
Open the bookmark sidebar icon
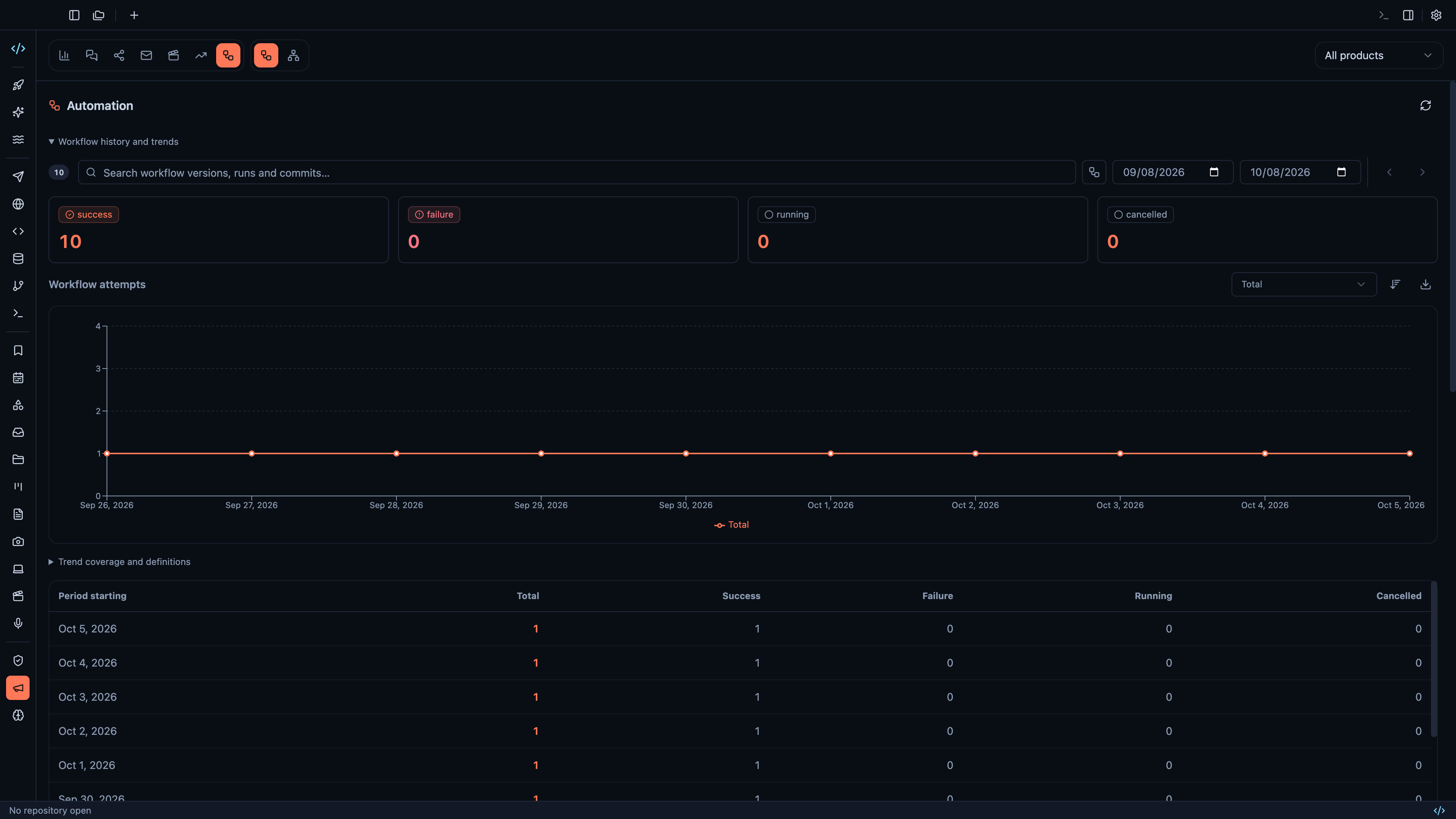coord(18,350)
